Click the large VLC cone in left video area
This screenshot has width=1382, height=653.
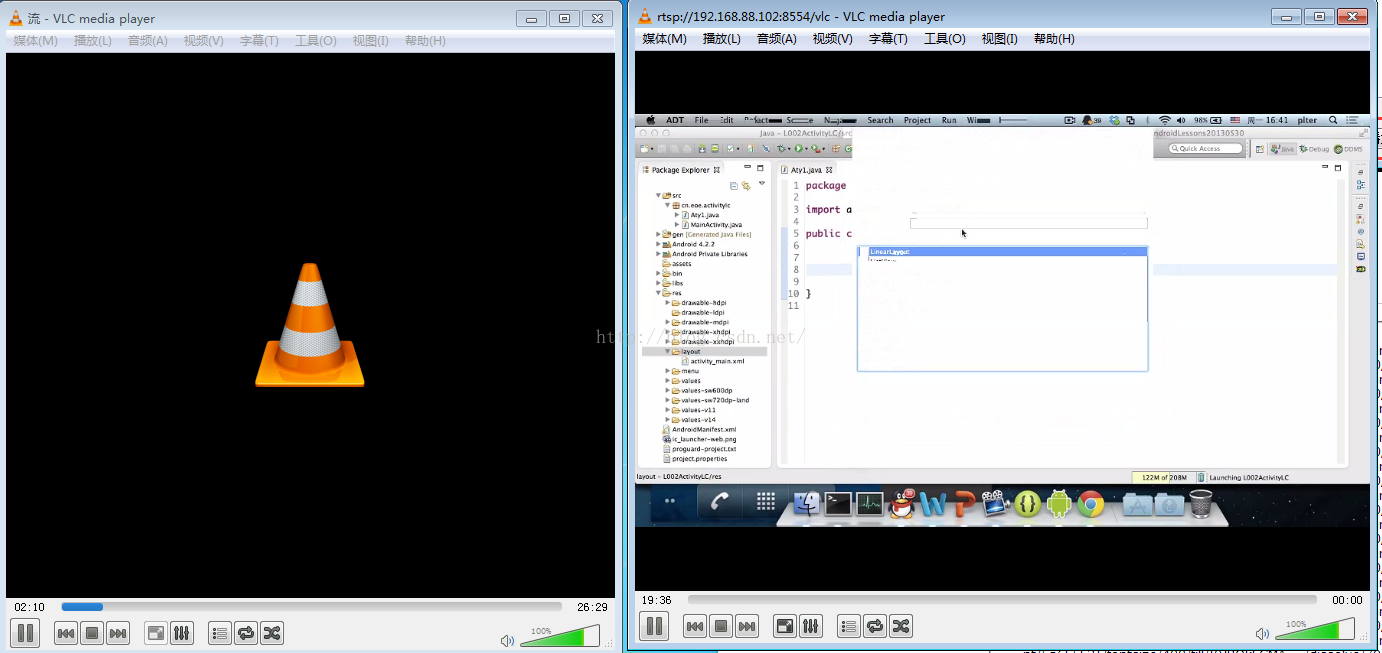310,324
